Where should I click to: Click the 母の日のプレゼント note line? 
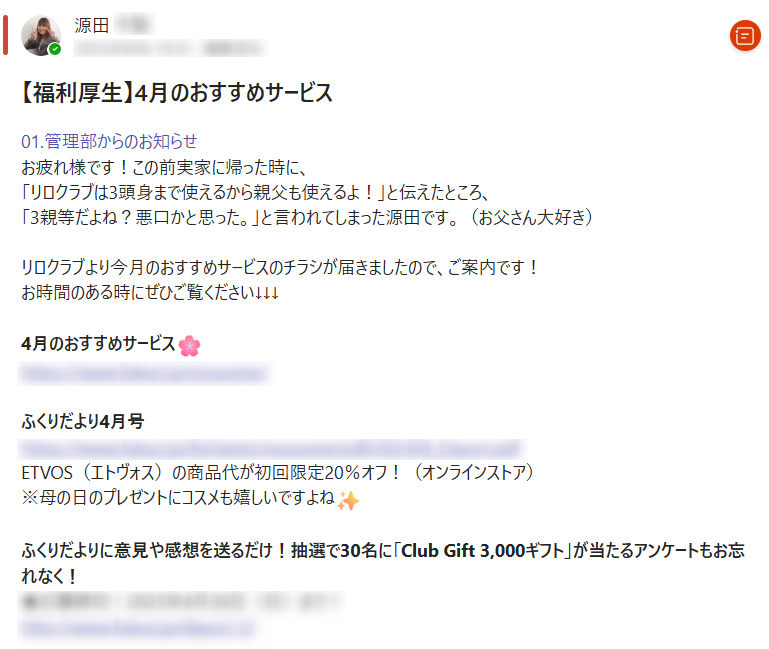point(178,498)
